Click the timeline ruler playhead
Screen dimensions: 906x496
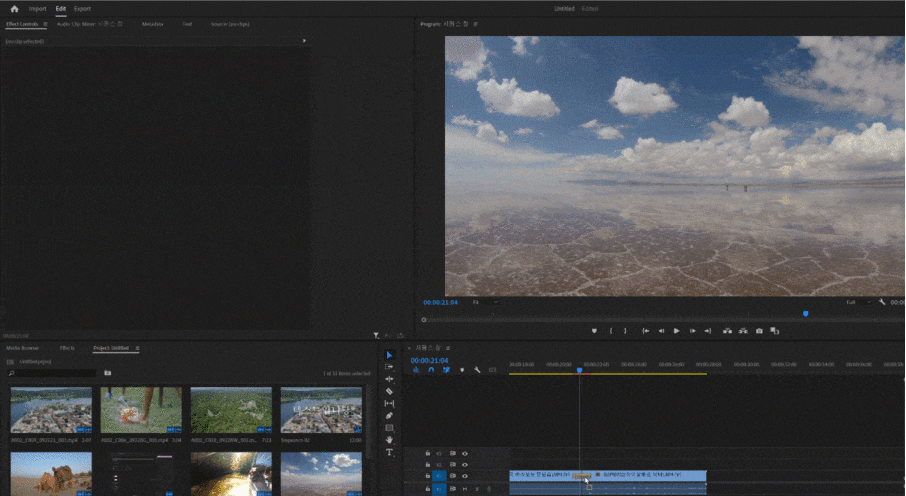point(580,370)
